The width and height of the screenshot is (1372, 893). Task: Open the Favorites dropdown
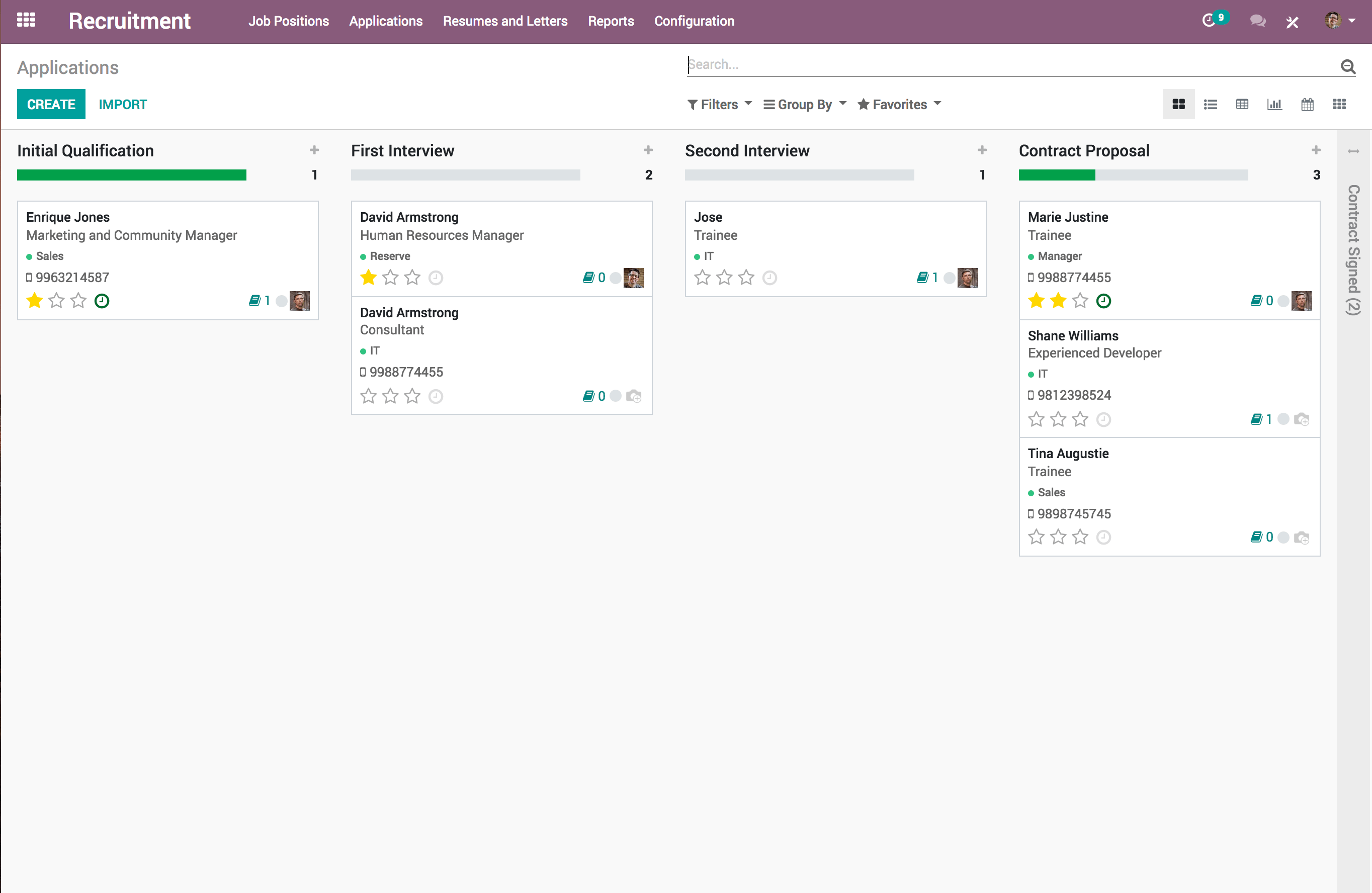tap(899, 105)
